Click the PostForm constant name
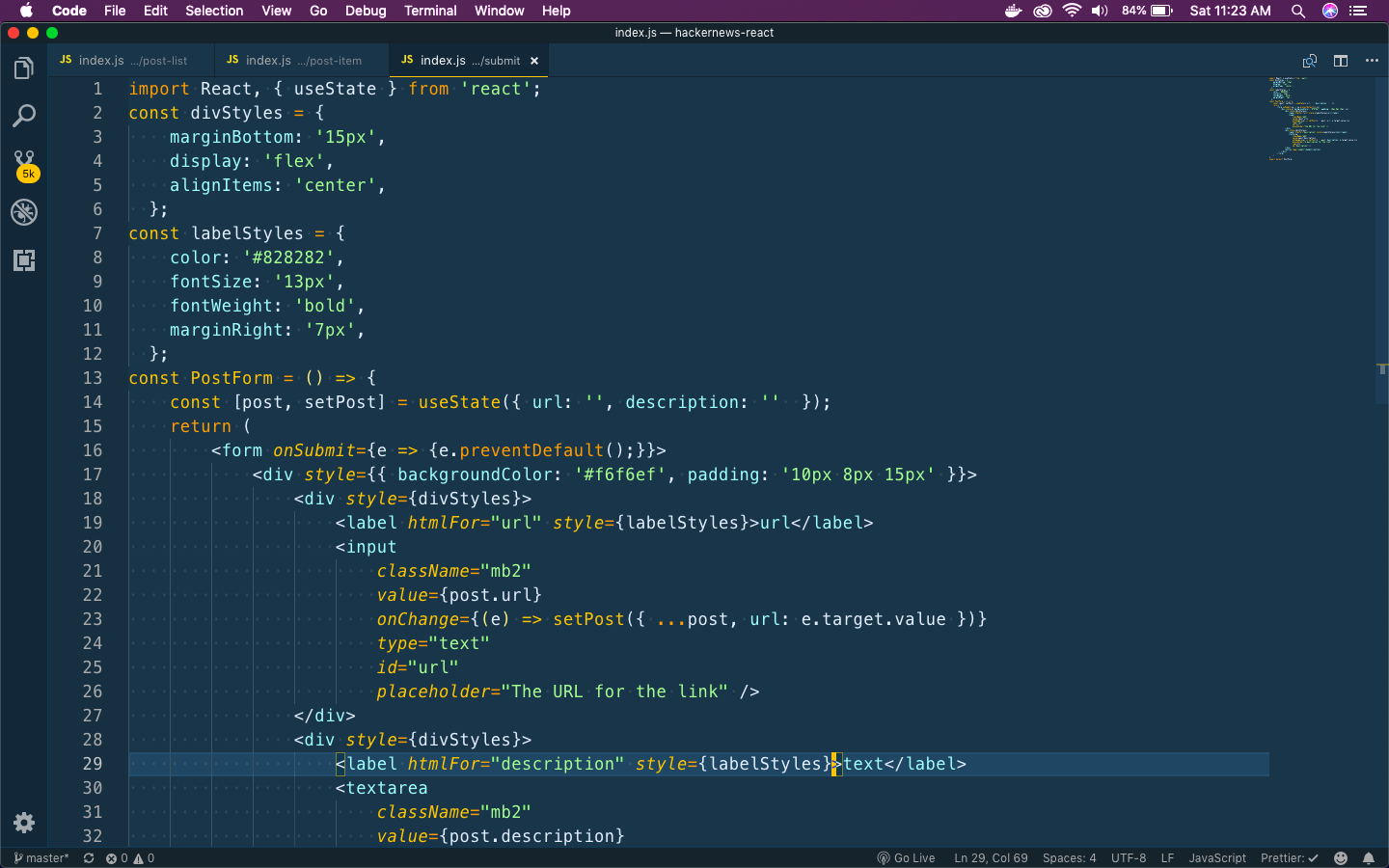This screenshot has width=1389, height=868. click(x=231, y=378)
